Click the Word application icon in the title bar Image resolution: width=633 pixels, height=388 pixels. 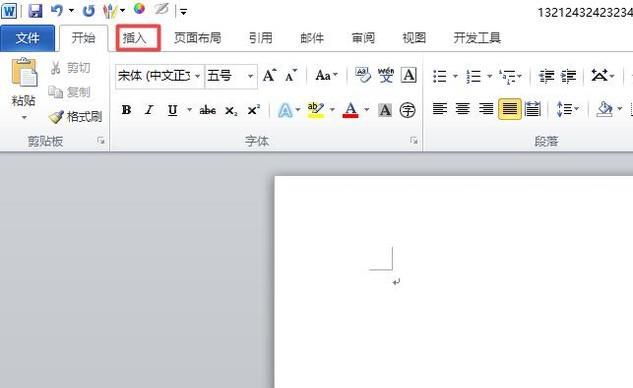9,10
